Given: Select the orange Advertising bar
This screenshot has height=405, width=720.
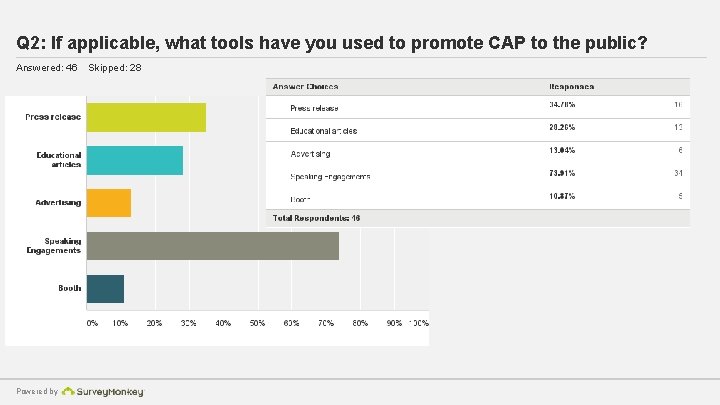Looking at the screenshot, I should [109, 203].
